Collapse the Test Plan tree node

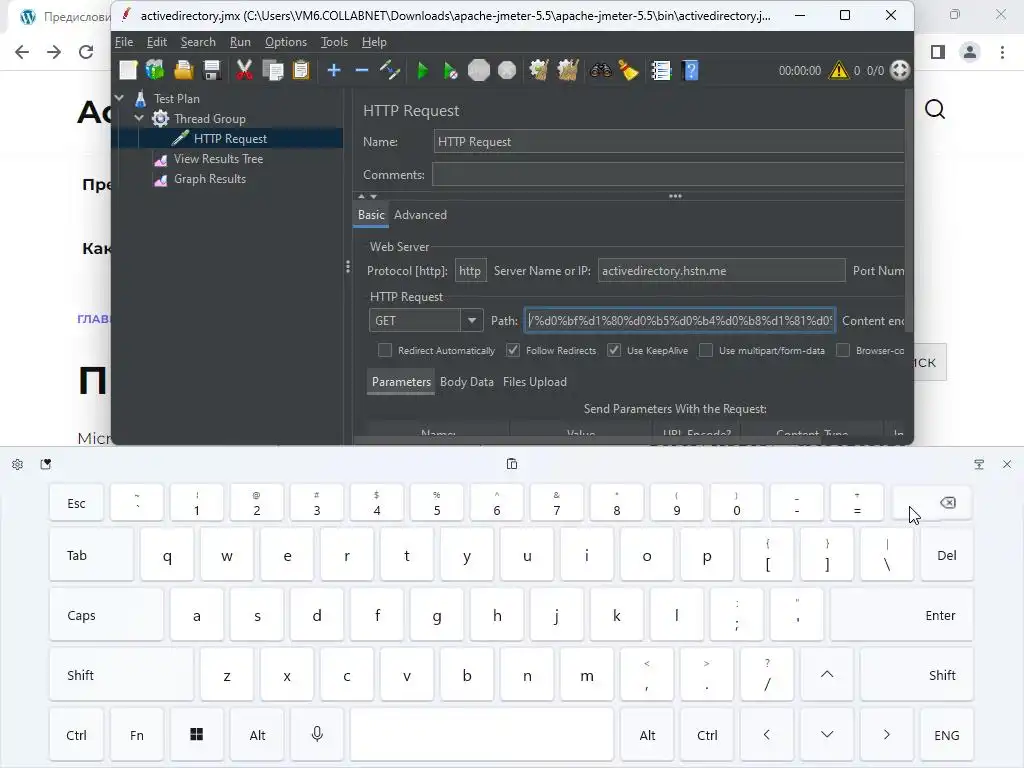119,98
